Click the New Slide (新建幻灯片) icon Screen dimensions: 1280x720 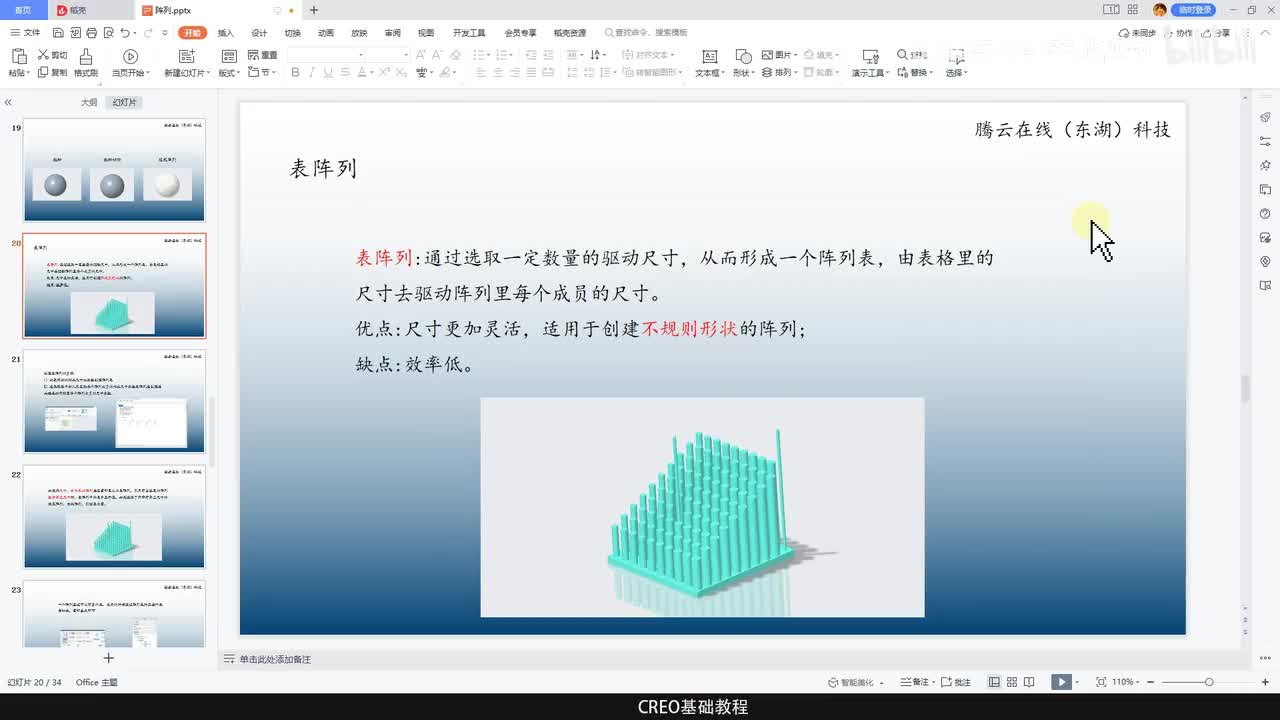187,56
